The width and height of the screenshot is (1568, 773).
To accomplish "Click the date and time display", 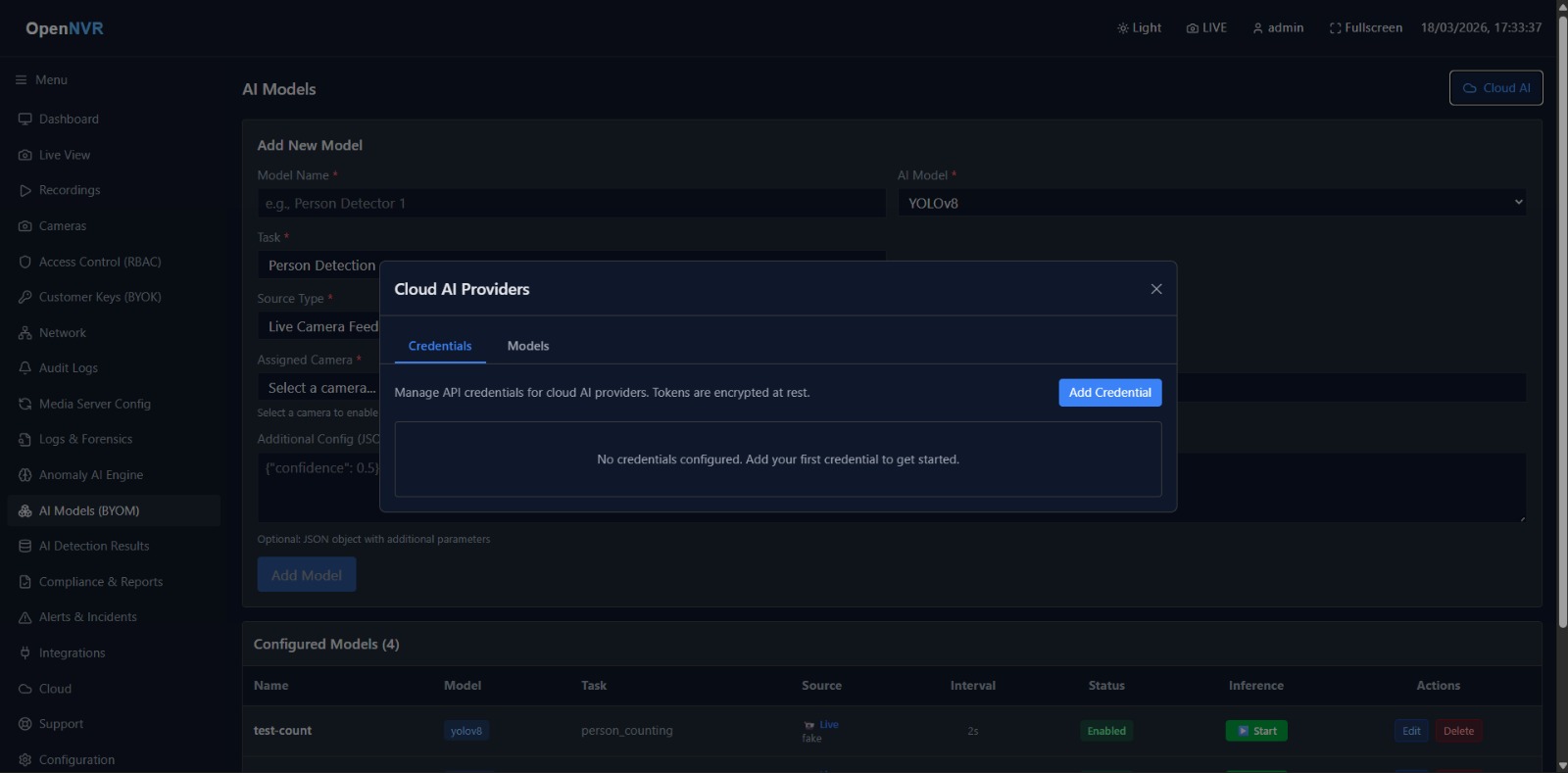I will (1482, 28).
